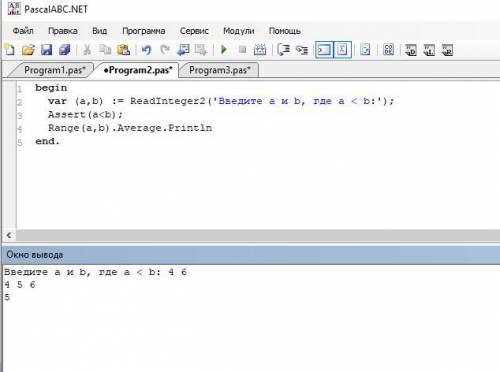
Task: Click the horizontal scrollbar left arrow
Action: (x=9, y=235)
